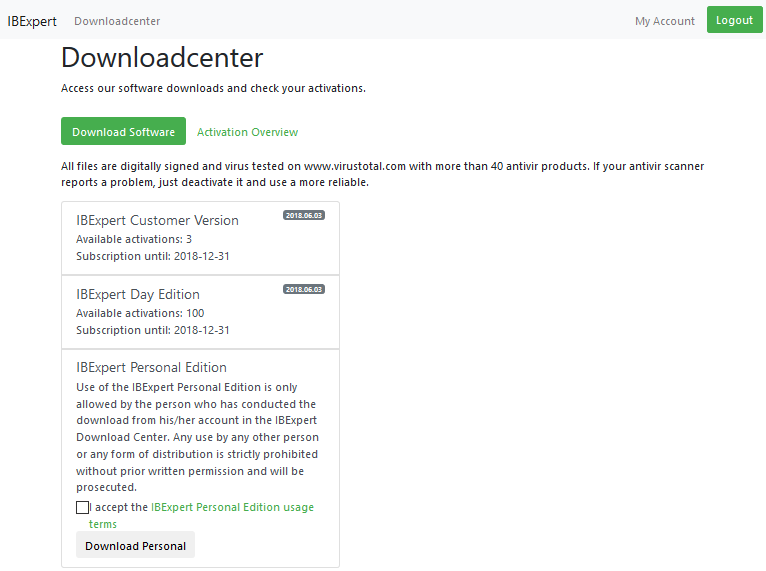This screenshot has width=766, height=571.
Task: Click the Downloadcenter page heading
Action: (162, 58)
